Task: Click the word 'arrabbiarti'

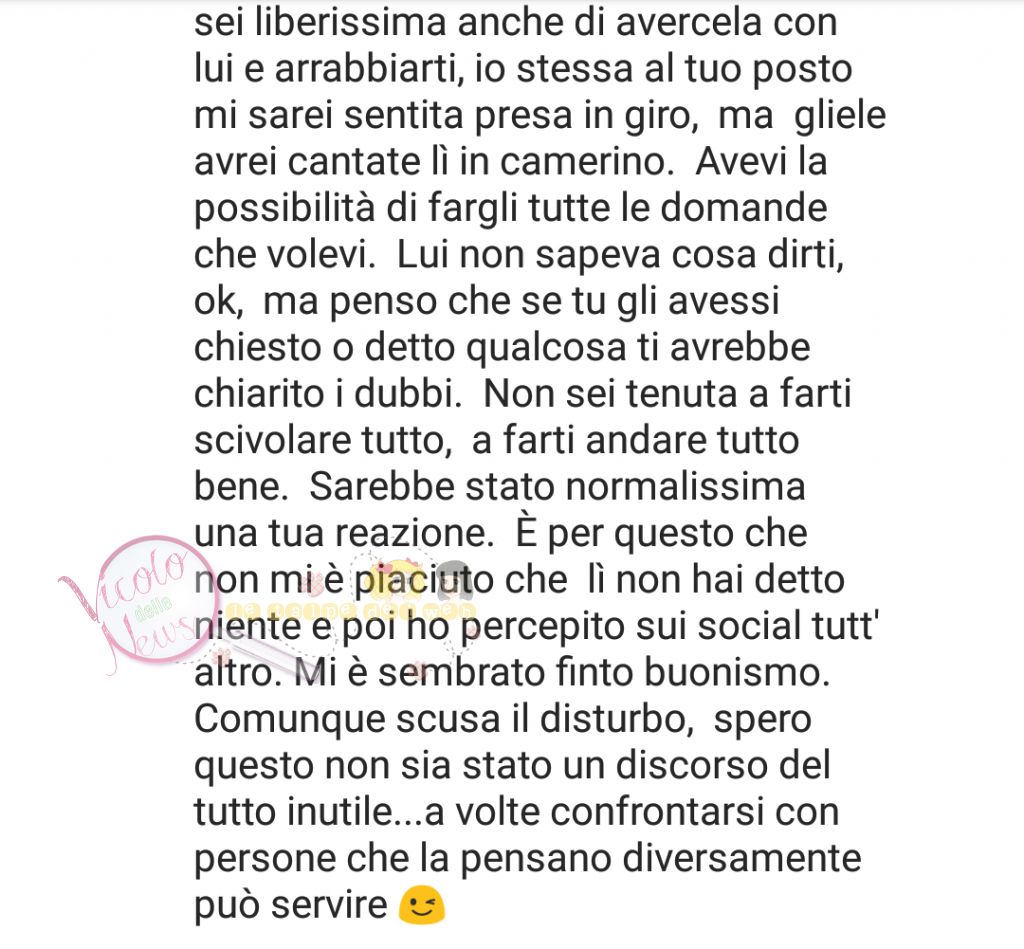Action: (x=370, y=69)
